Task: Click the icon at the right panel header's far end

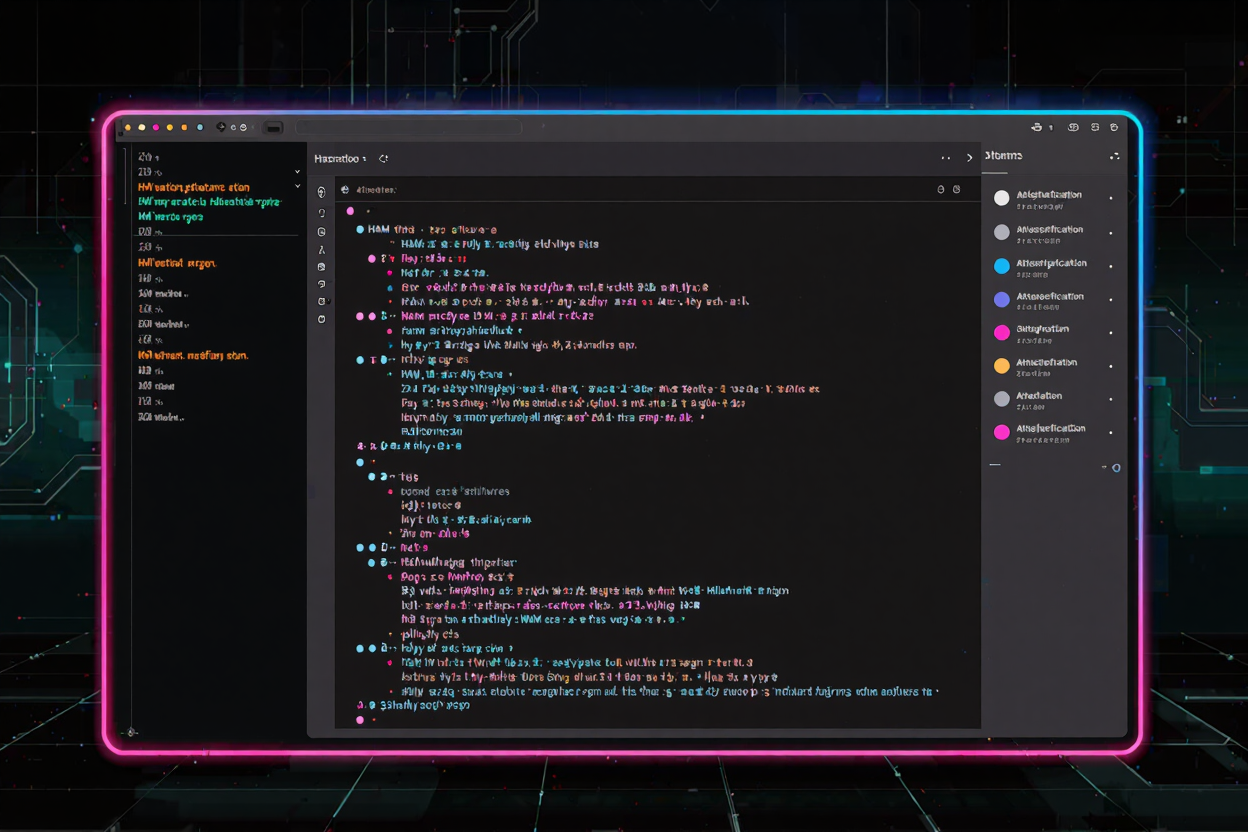Action: (x=1114, y=156)
